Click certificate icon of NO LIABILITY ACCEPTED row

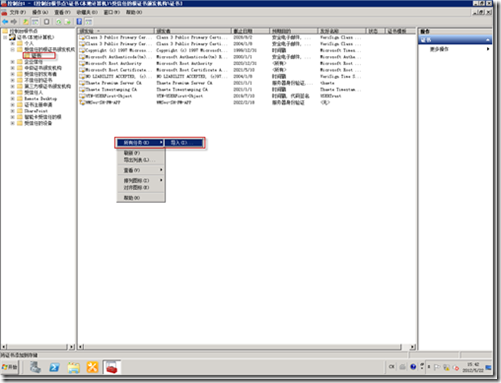82,76
